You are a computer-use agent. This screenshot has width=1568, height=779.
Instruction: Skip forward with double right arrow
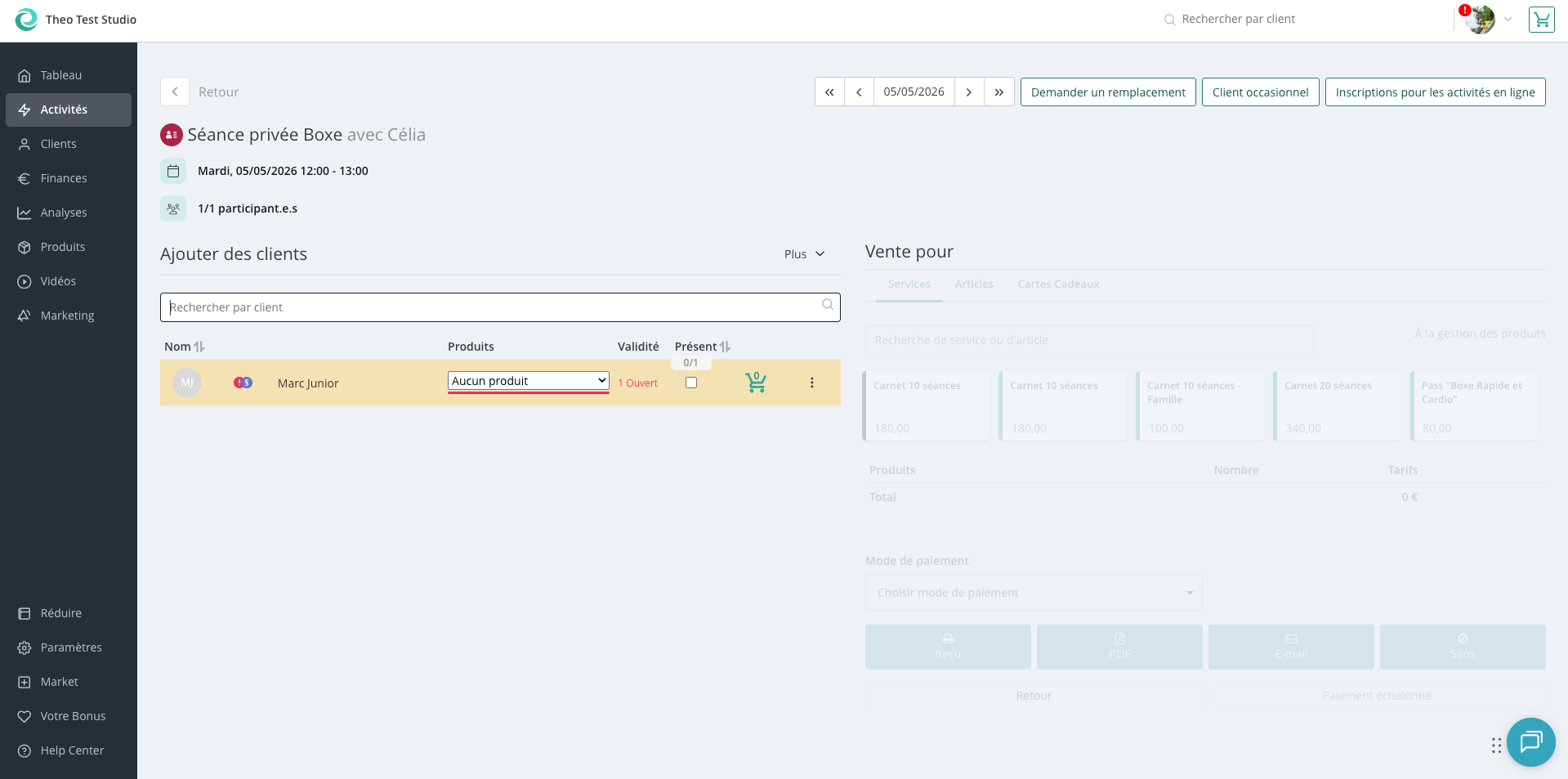(x=998, y=92)
